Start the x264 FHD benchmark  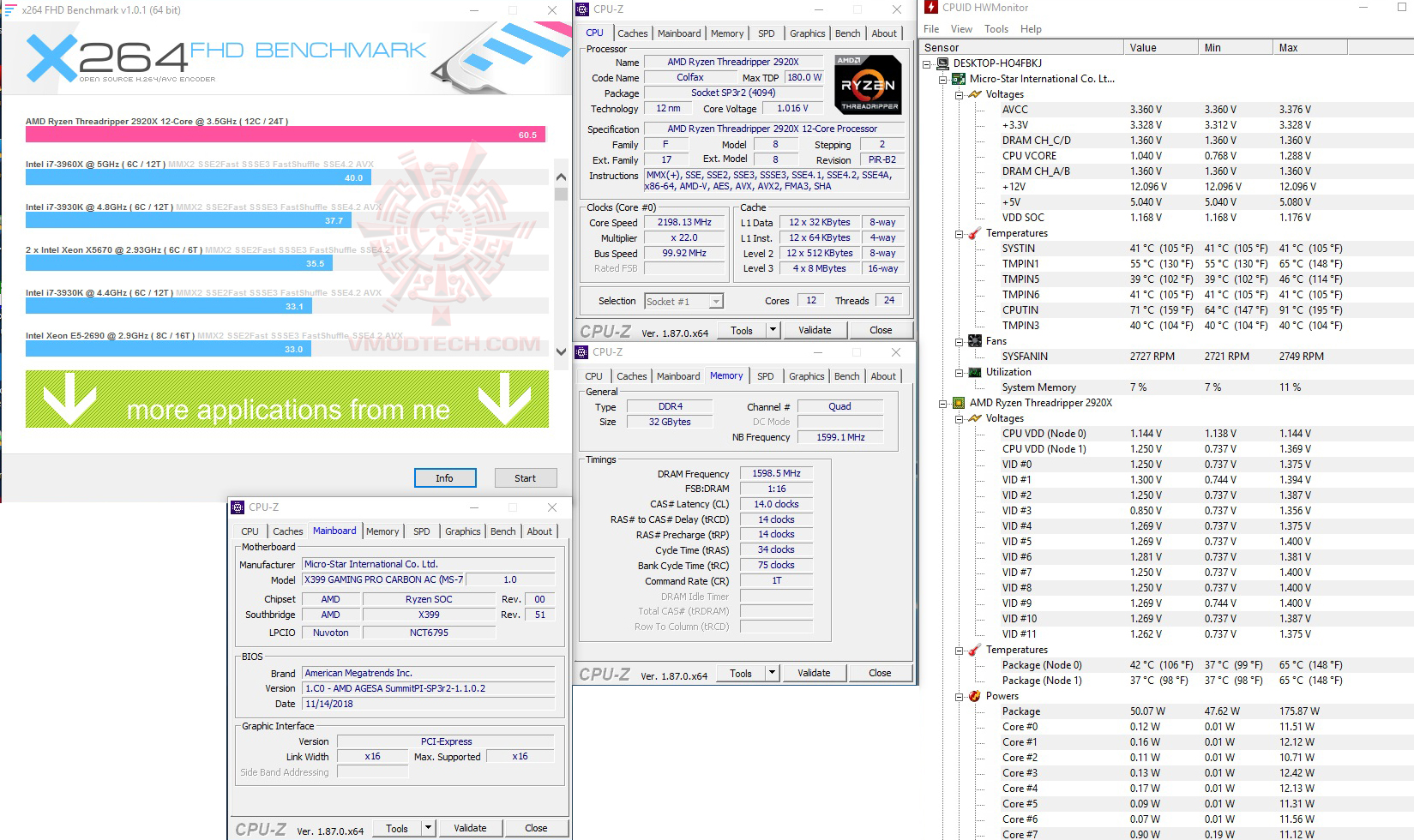point(525,478)
